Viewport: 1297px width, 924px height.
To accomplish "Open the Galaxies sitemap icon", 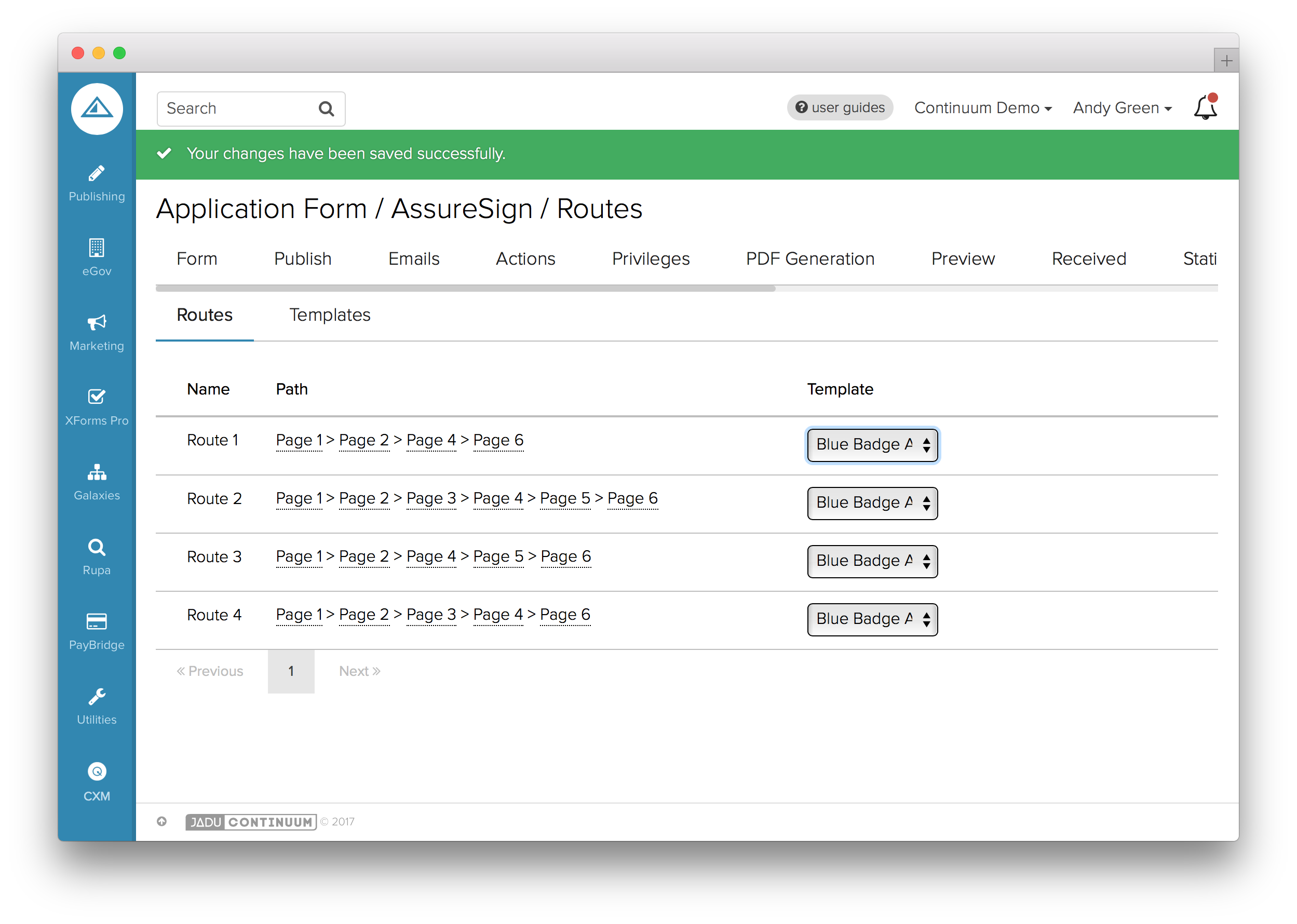I will [97, 472].
